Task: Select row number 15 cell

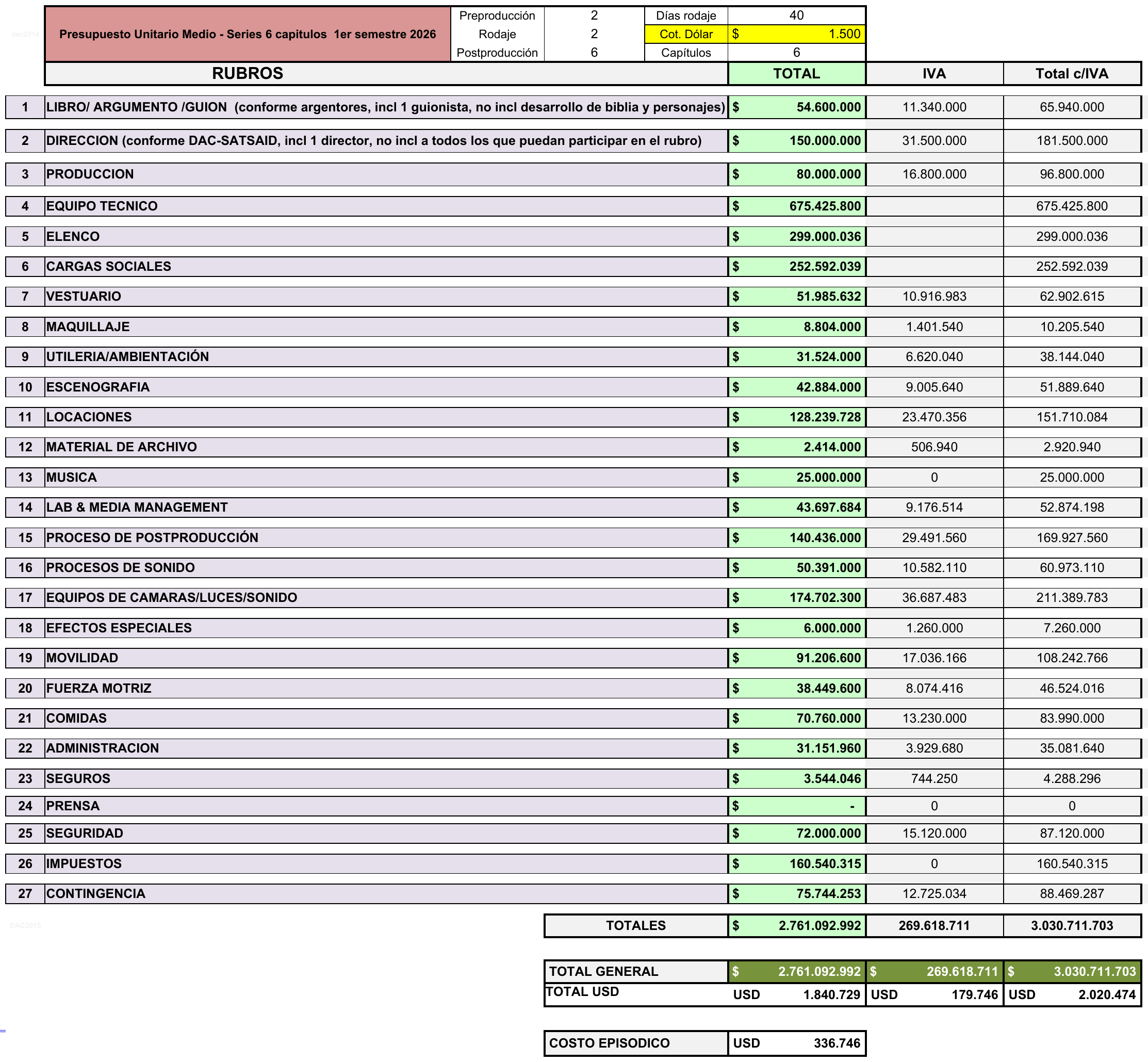Action: pyautogui.click(x=25, y=538)
